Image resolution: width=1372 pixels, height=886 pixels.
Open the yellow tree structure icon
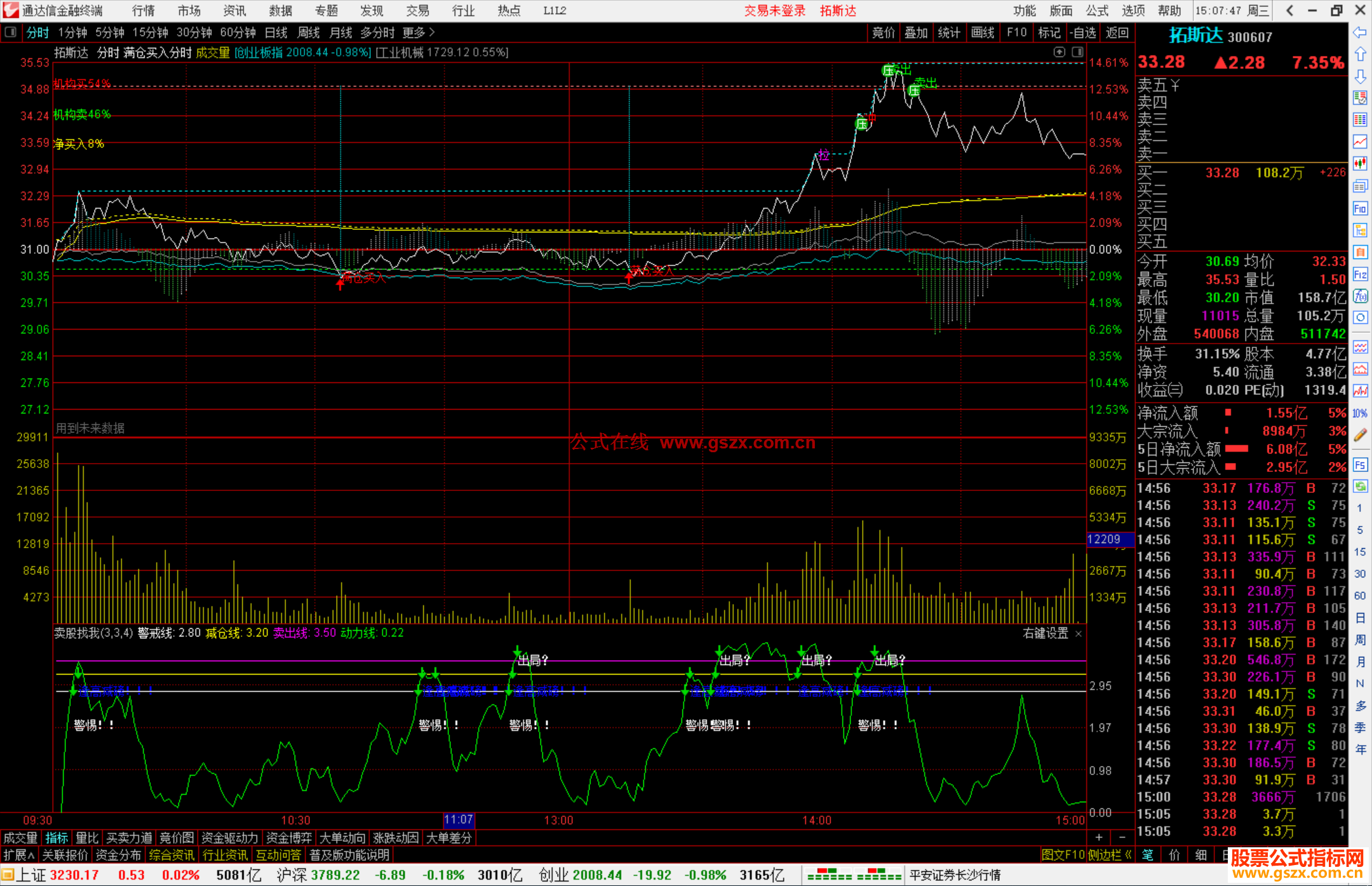click(1360, 230)
